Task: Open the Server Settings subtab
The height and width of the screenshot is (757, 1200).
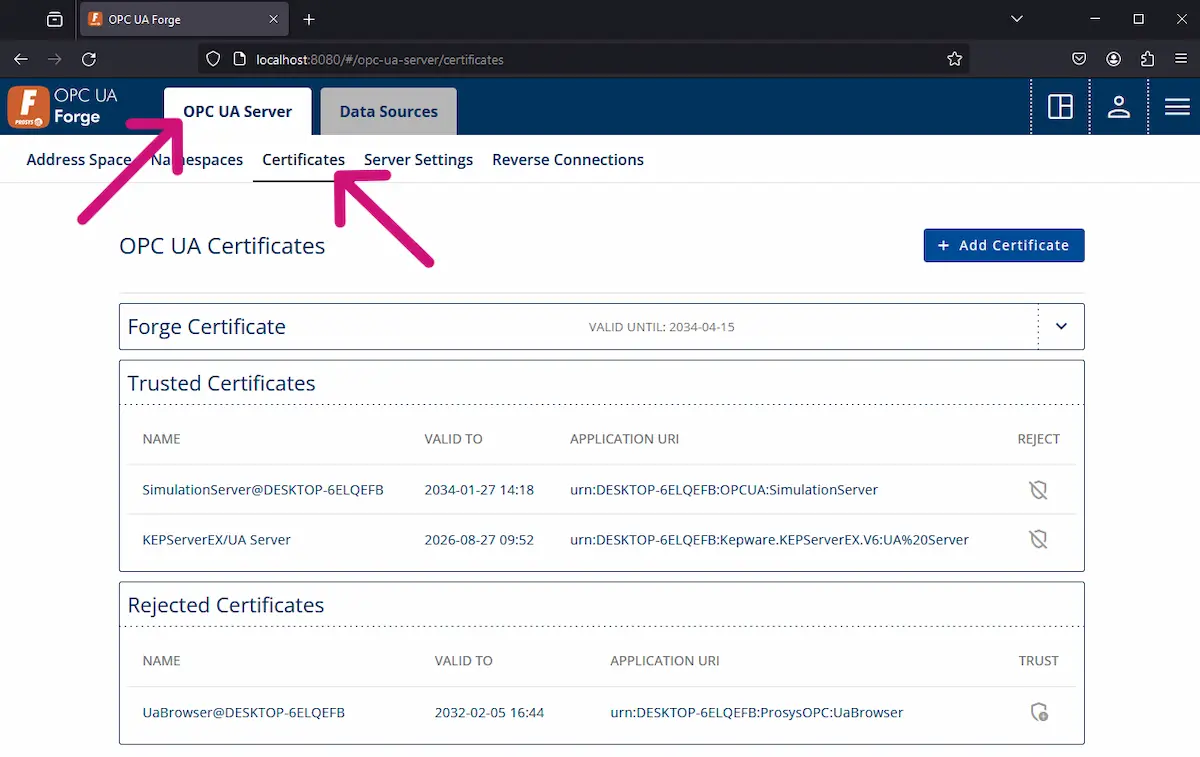Action: 418,160
